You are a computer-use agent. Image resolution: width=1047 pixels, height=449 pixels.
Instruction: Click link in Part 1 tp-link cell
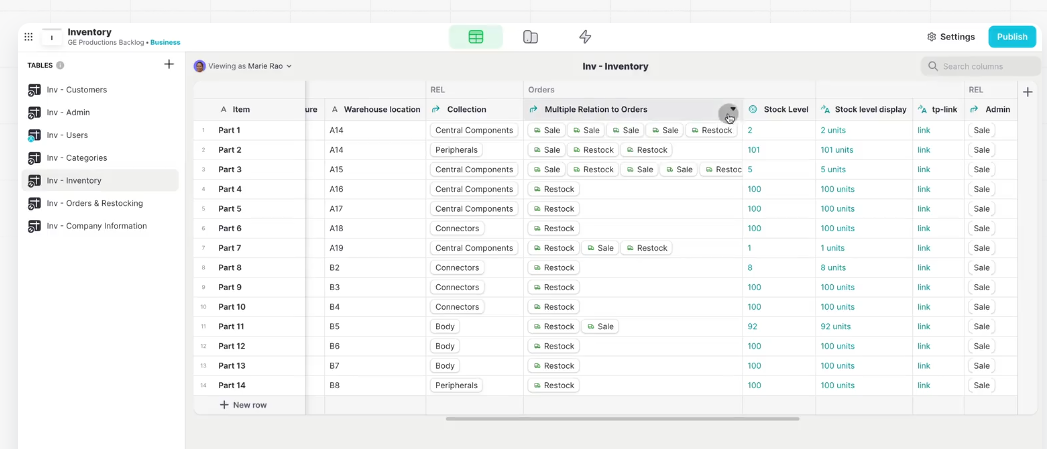(923, 130)
